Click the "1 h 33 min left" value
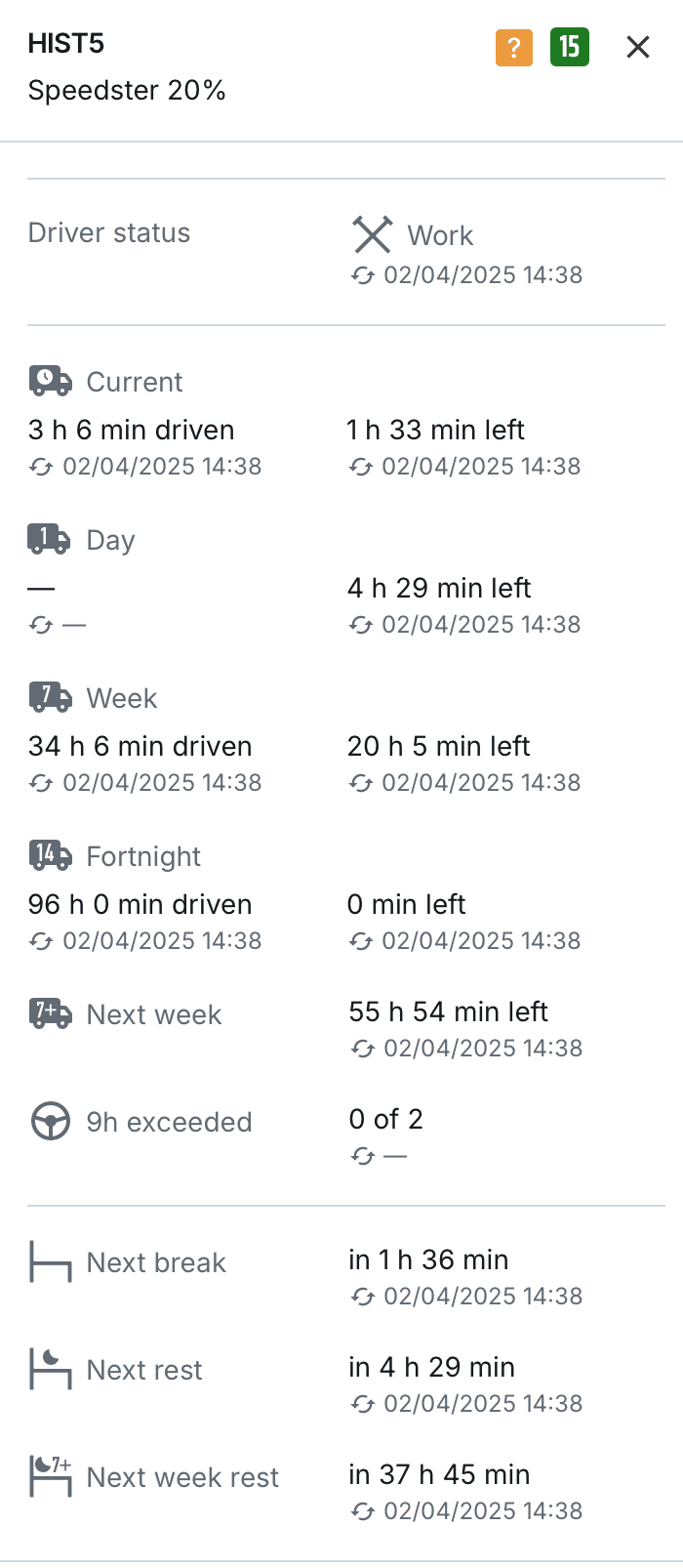This screenshot has height=1568, width=683. click(x=435, y=430)
